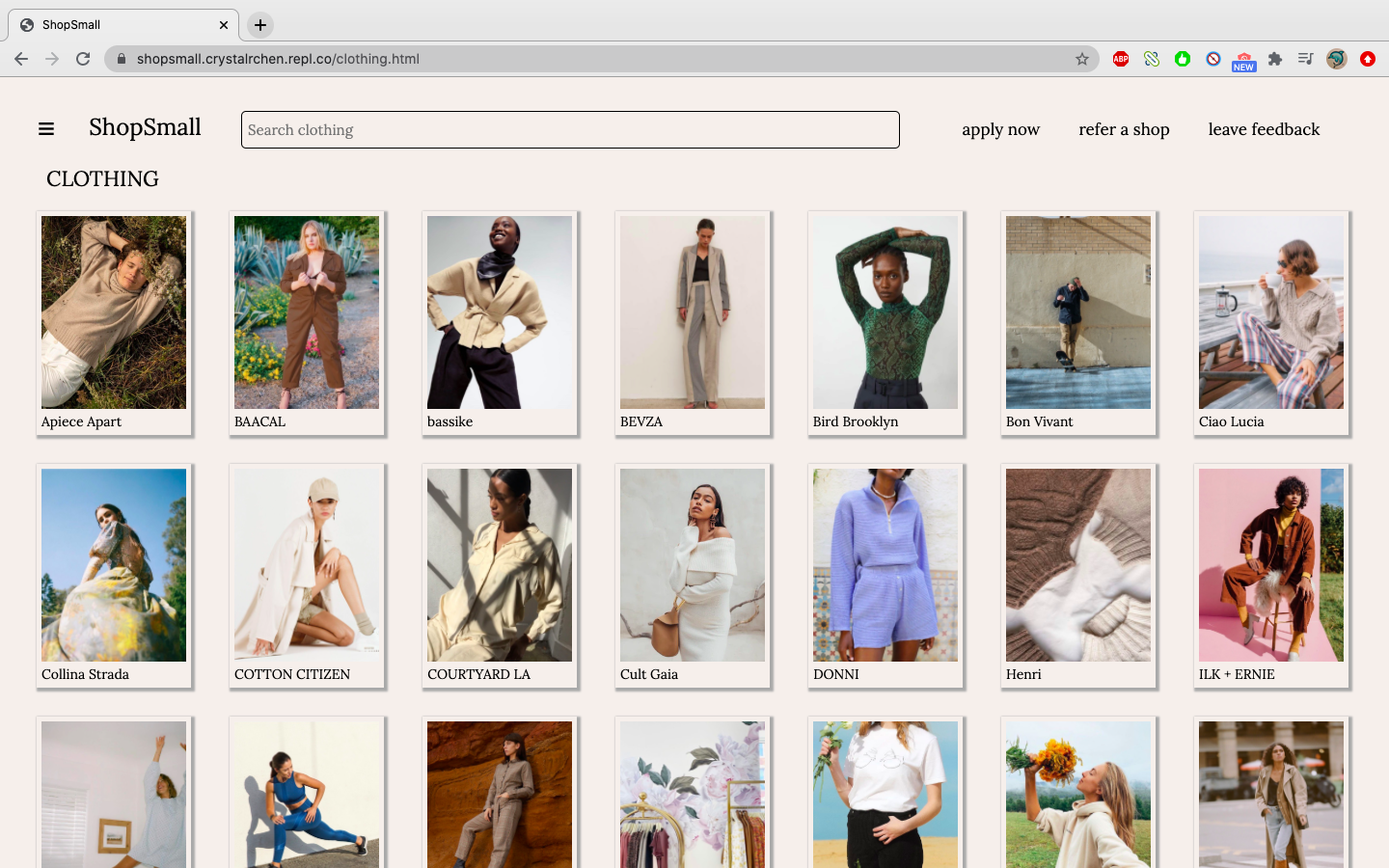Viewport: 1389px width, 868px height.
Task: Click the CLOTHING heading
Action: (102, 179)
